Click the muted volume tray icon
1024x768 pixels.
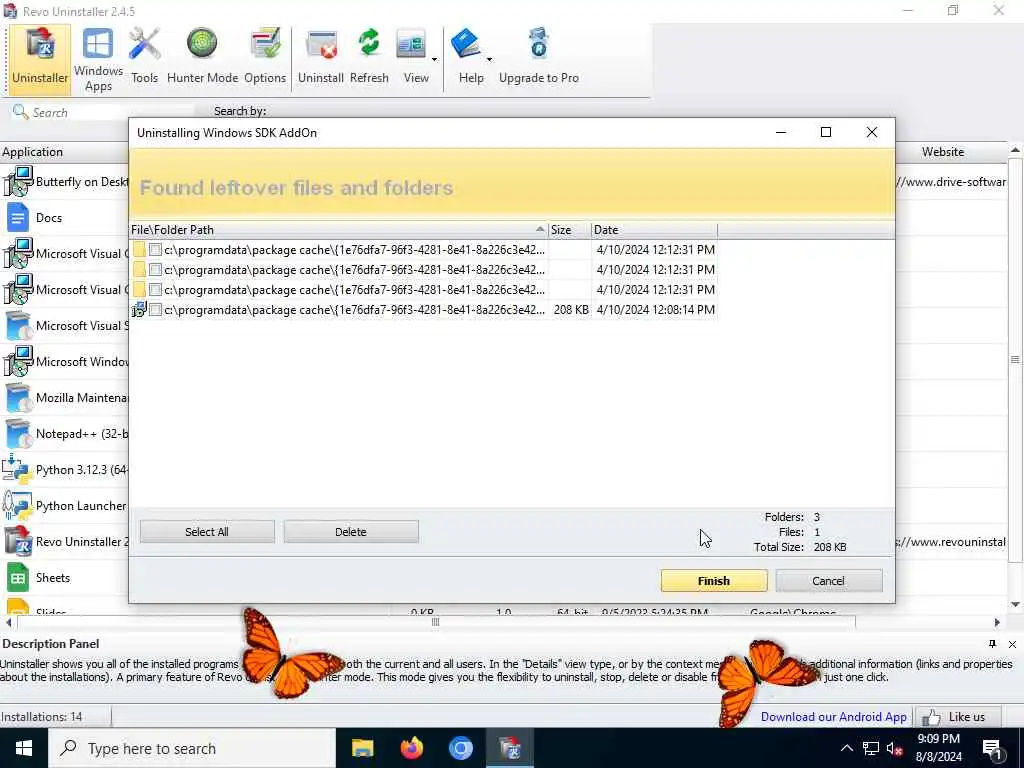(895, 749)
